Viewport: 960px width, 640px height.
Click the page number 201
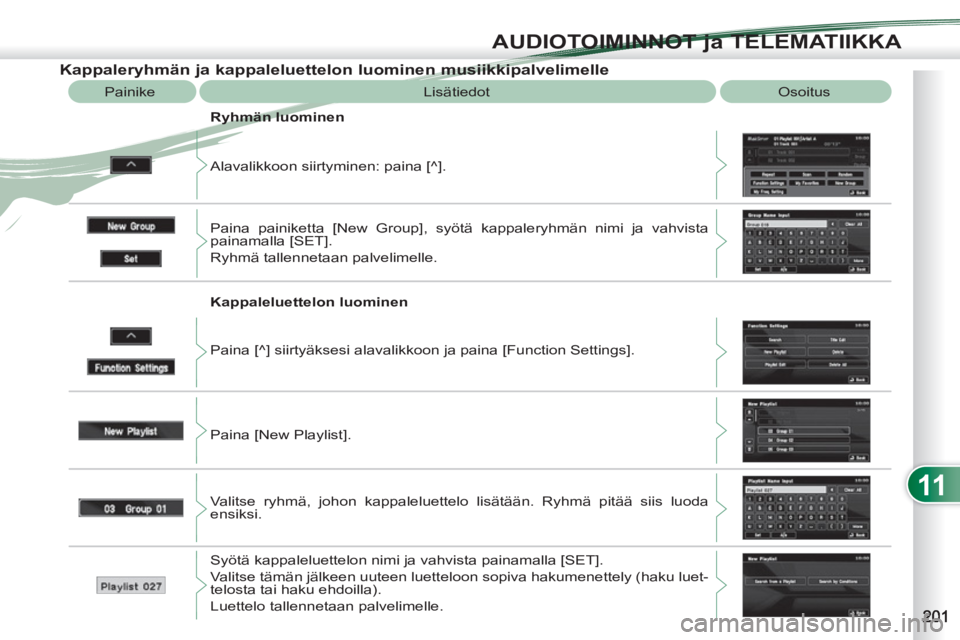[x=935, y=616]
